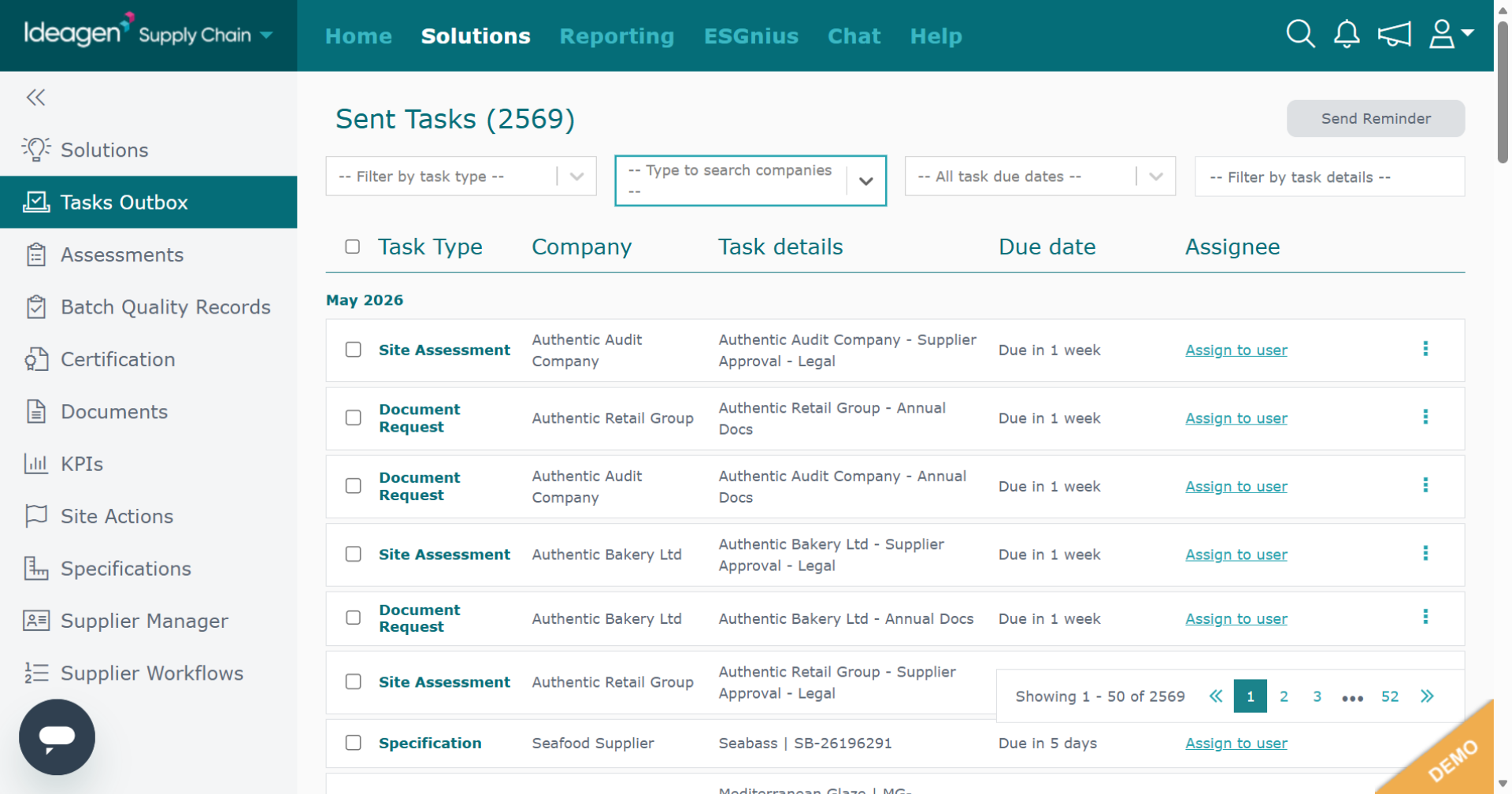
Task: Open the Chat menu
Action: tap(854, 36)
